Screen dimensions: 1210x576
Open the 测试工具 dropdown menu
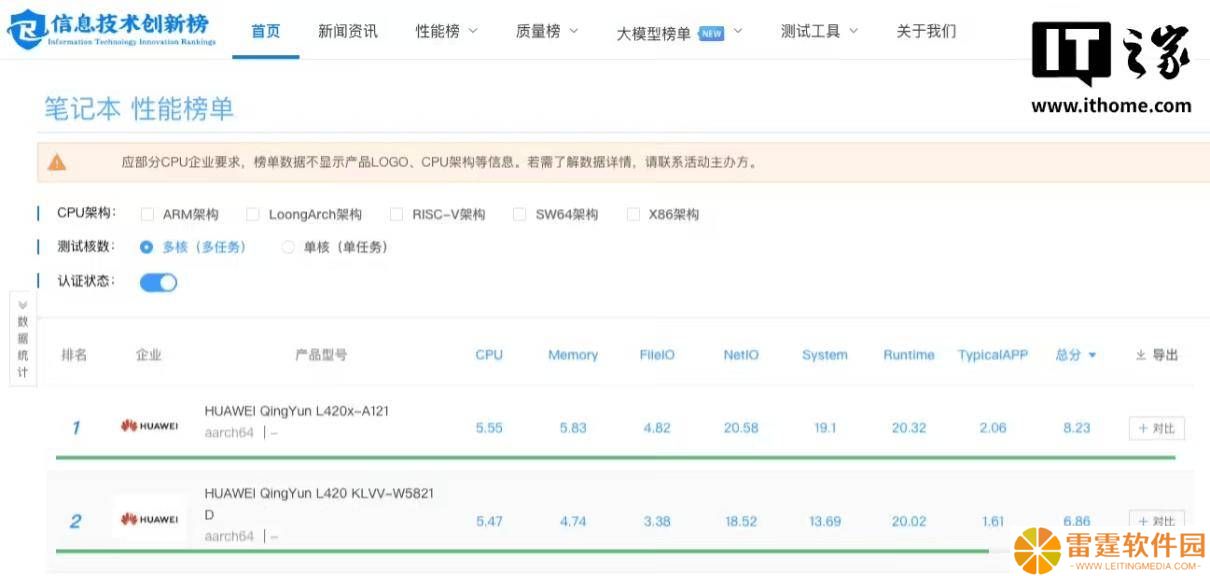point(819,31)
